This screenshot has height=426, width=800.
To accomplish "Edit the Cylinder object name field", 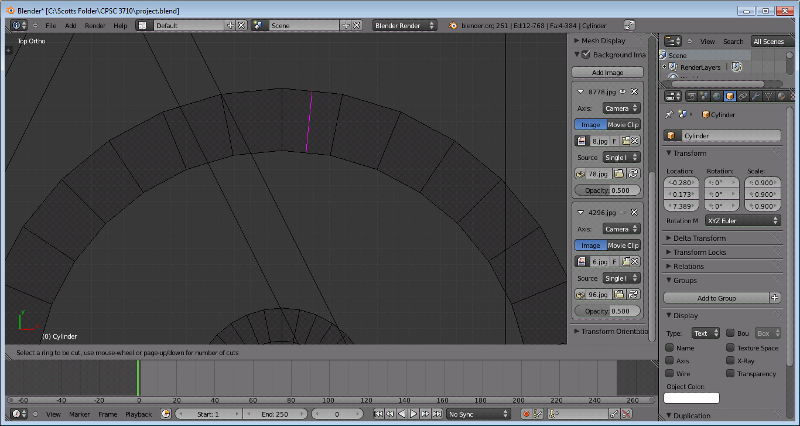I will pyautogui.click(x=731, y=136).
